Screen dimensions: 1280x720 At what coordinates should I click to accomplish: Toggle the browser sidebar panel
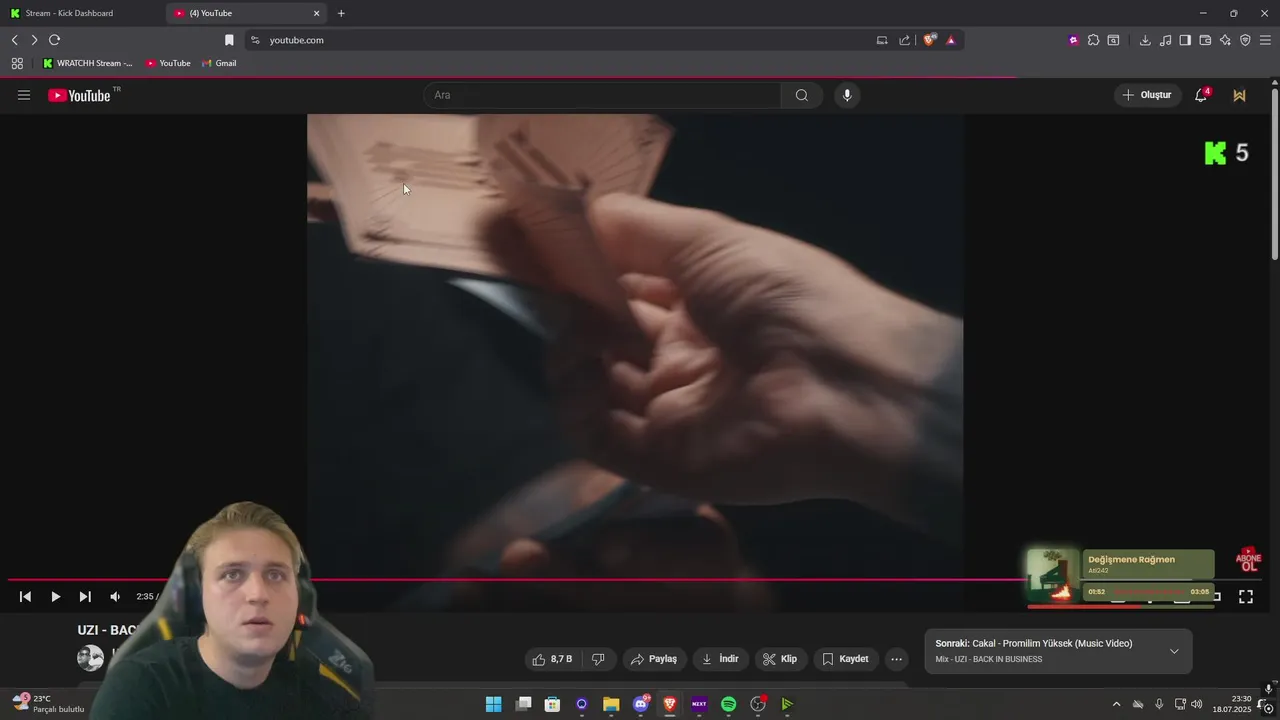[1185, 40]
